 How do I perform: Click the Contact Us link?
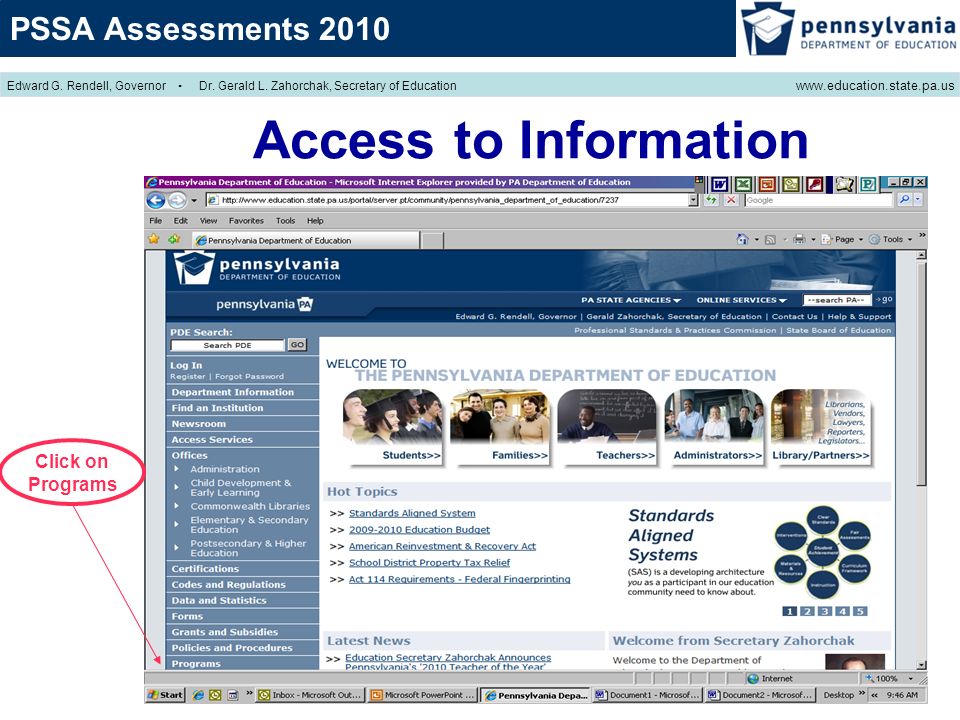[x=794, y=317]
